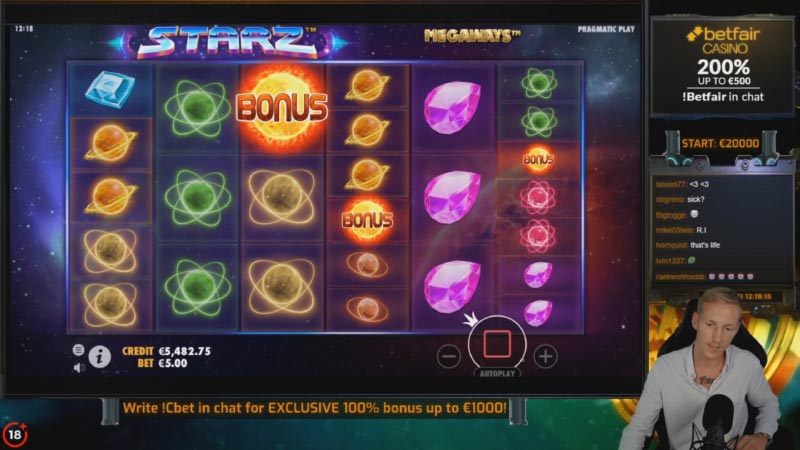Click the credit amount €5,482.75

[x=184, y=351]
